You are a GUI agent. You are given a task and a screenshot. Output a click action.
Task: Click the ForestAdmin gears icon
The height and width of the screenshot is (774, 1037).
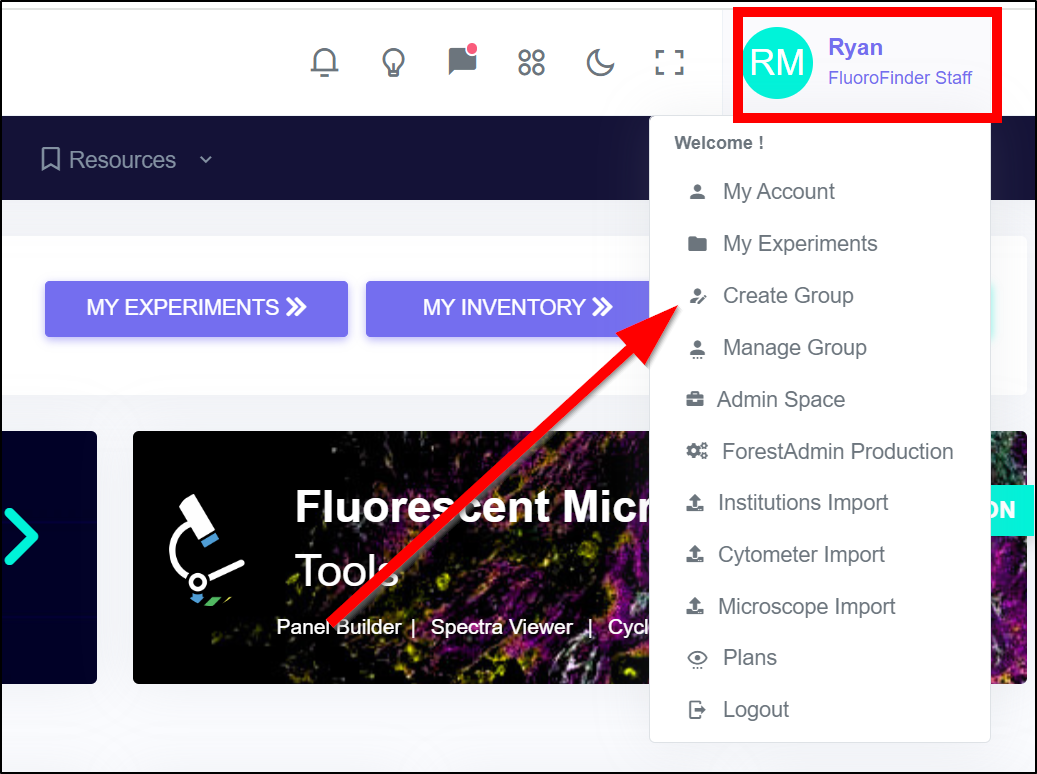point(697,451)
